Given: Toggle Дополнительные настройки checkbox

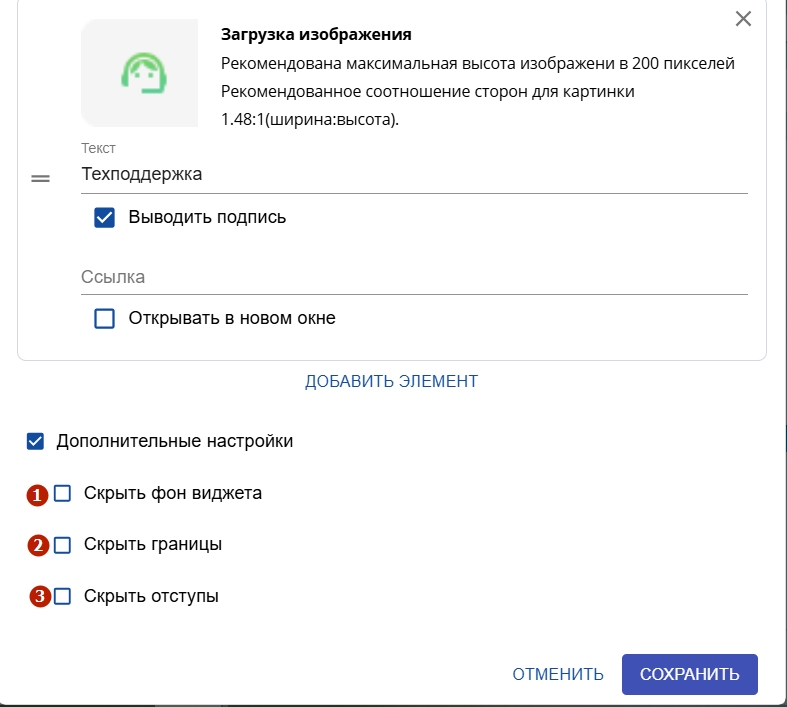Looking at the screenshot, I should 35,442.
